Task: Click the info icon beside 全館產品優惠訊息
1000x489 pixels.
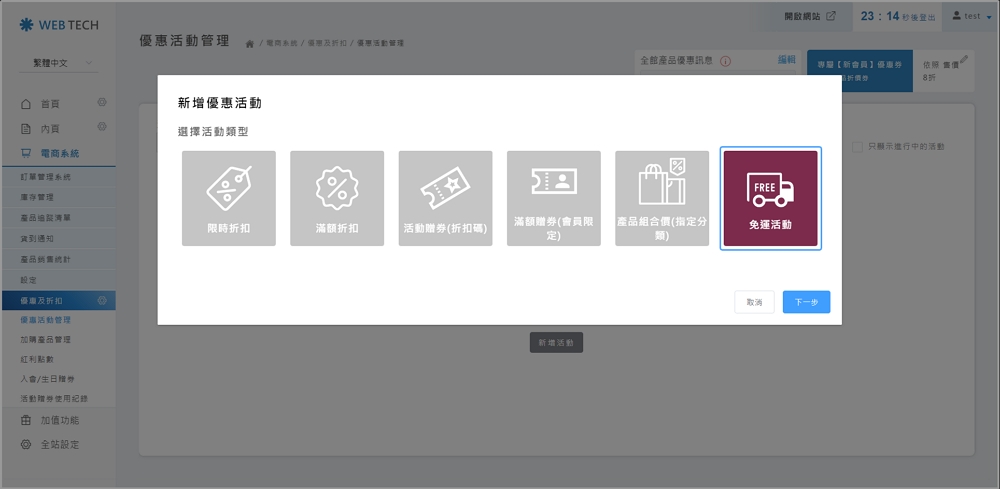Action: pos(725,60)
